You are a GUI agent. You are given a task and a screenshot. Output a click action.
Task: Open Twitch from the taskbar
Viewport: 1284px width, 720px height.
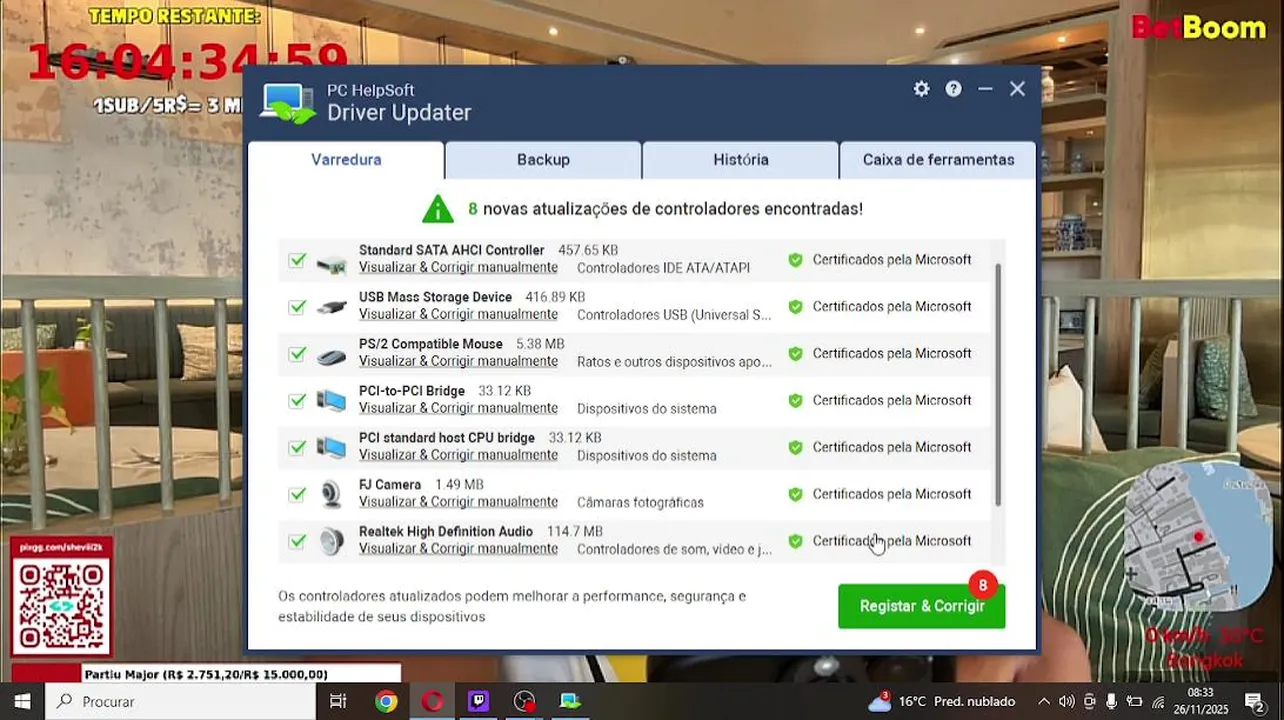click(478, 701)
